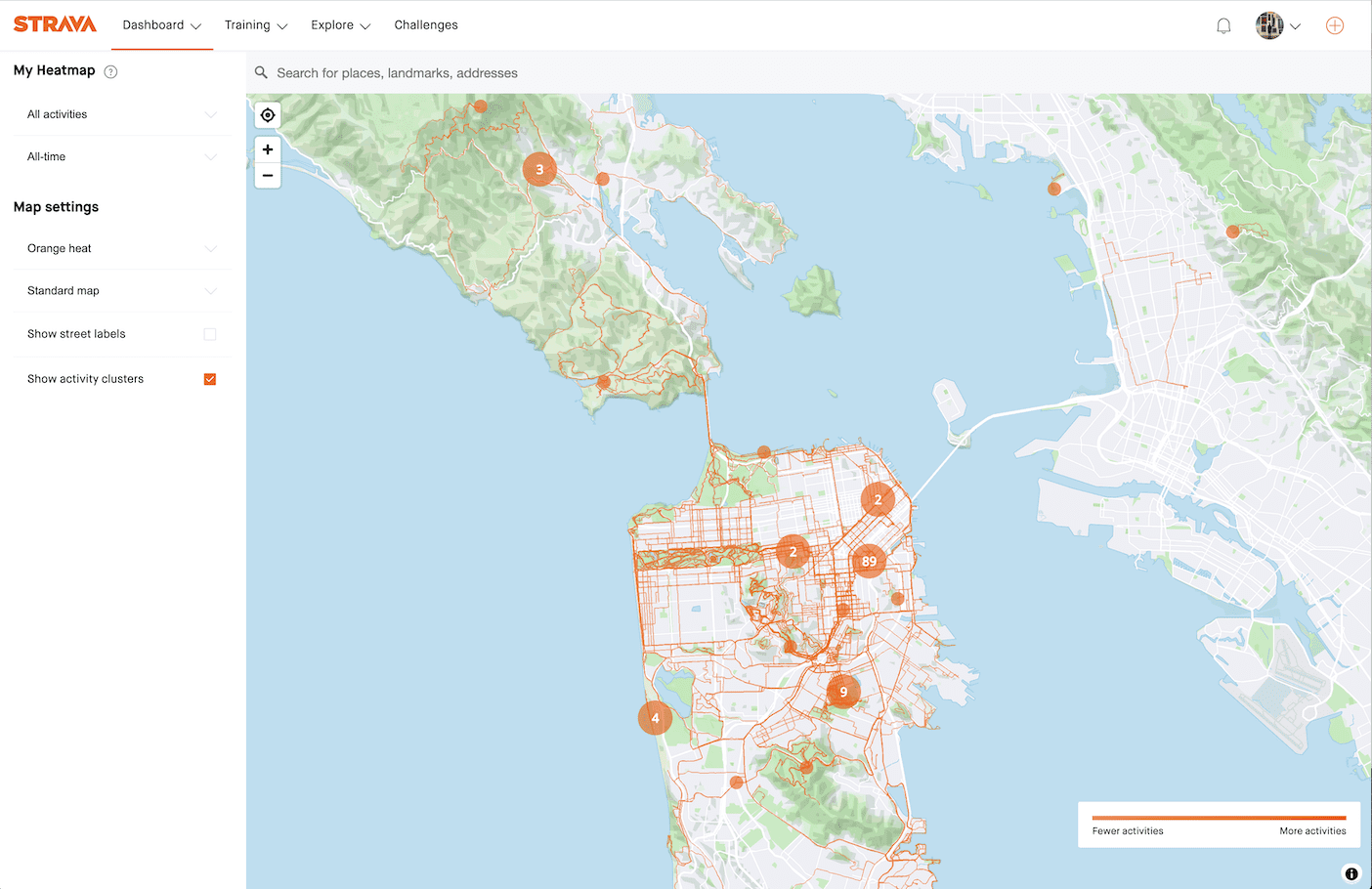This screenshot has width=1372, height=889.
Task: Click the geolocate crosshair button on the map
Action: [x=267, y=114]
